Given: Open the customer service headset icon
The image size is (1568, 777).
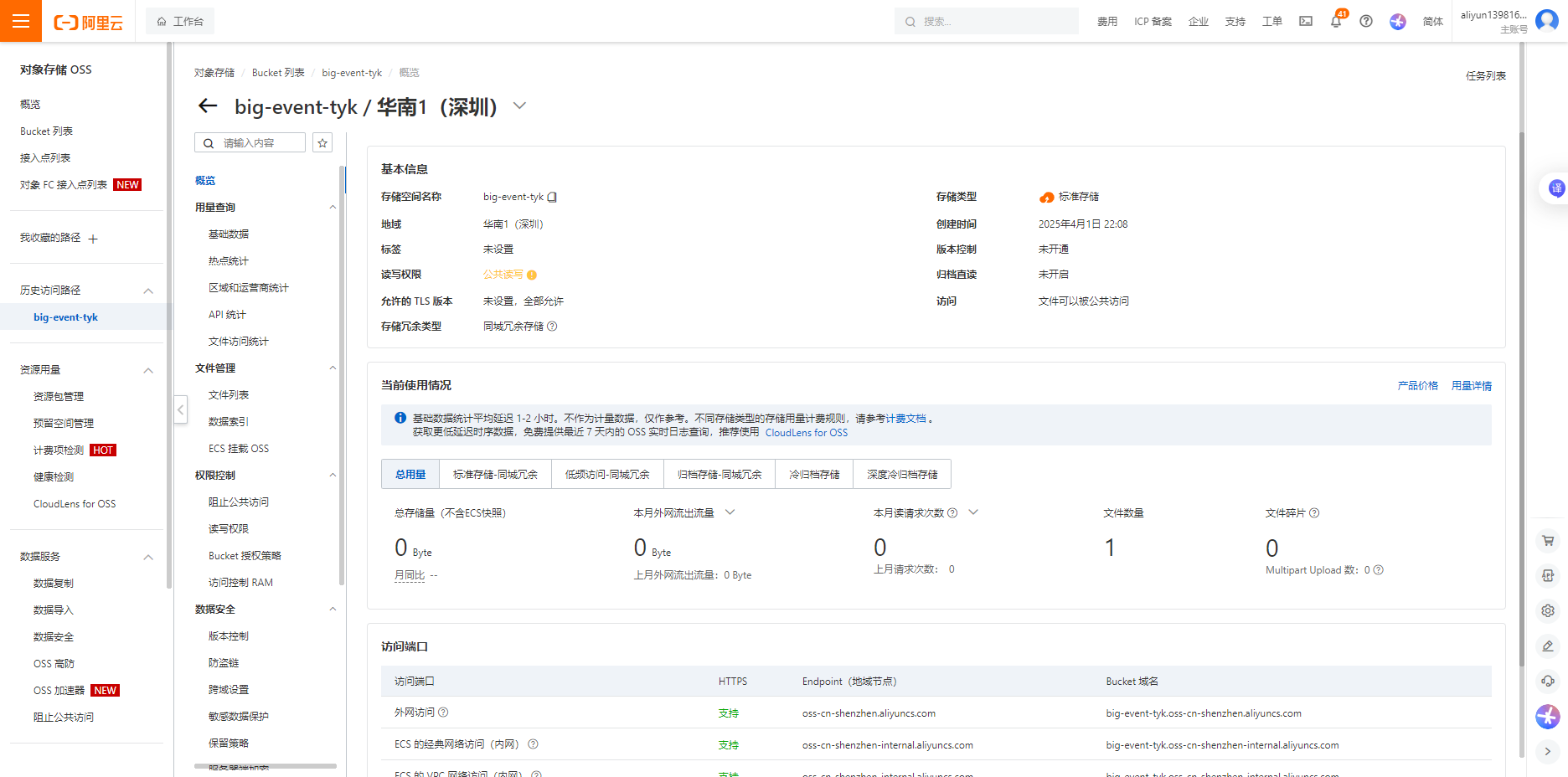Looking at the screenshot, I should (x=1548, y=681).
